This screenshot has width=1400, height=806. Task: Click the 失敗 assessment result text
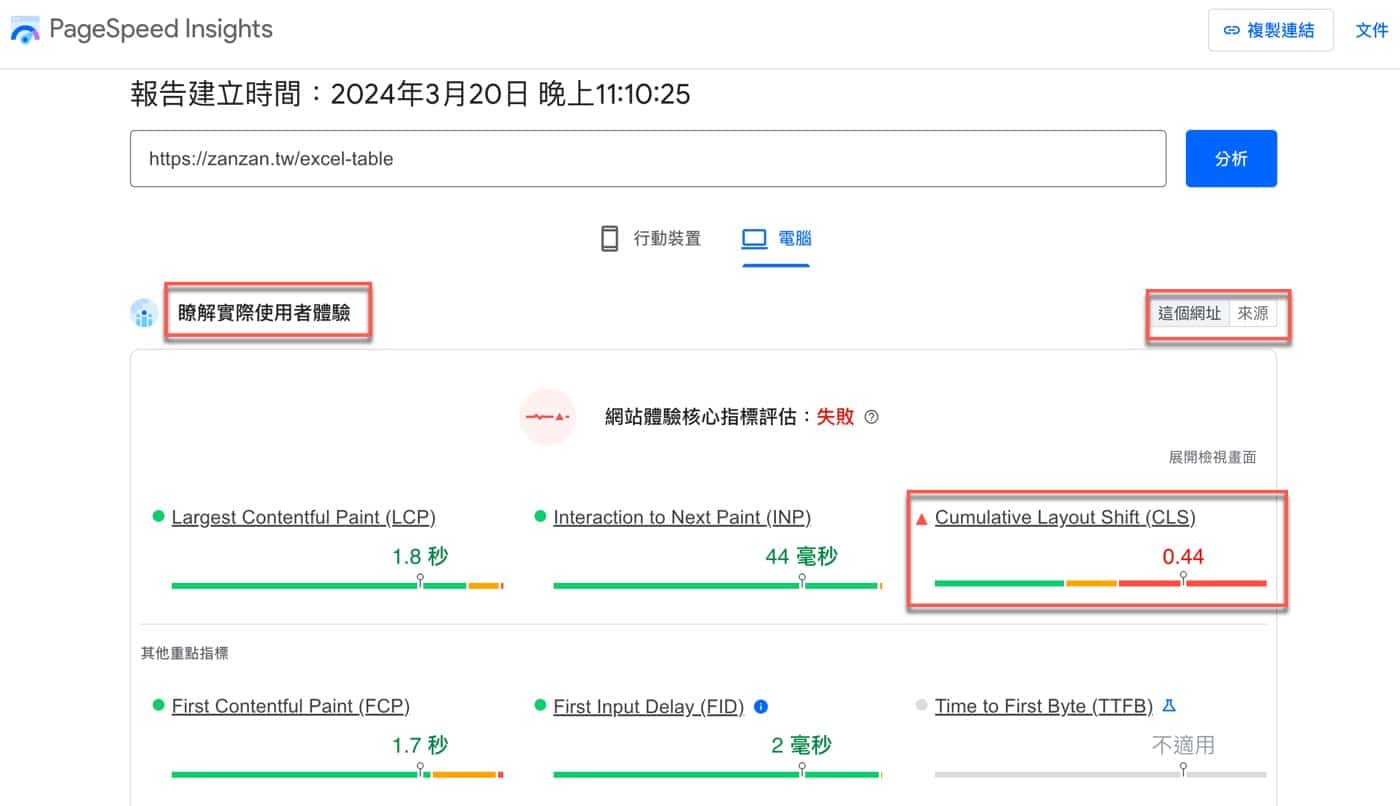click(835, 417)
